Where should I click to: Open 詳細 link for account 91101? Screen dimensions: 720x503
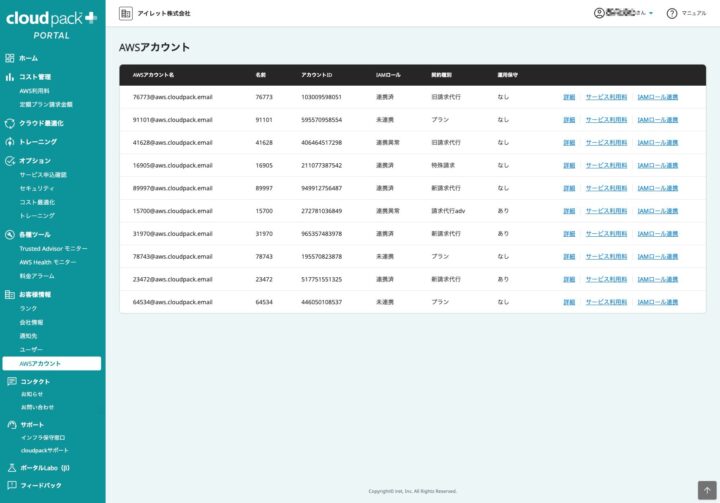point(569,120)
